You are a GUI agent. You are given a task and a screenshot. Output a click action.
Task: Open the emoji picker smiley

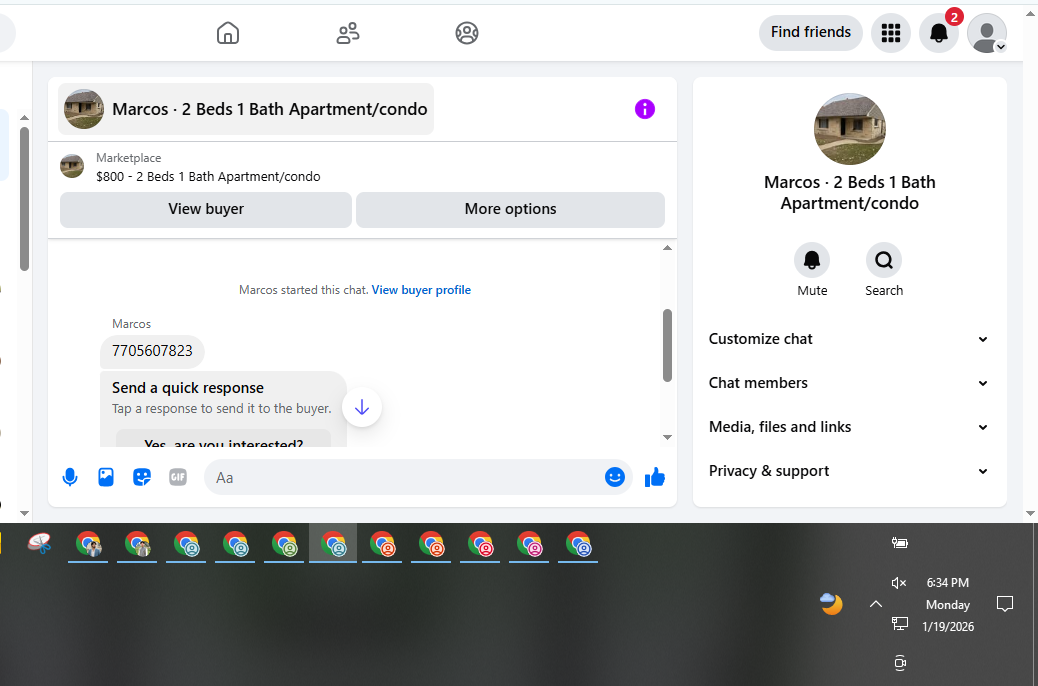[614, 477]
